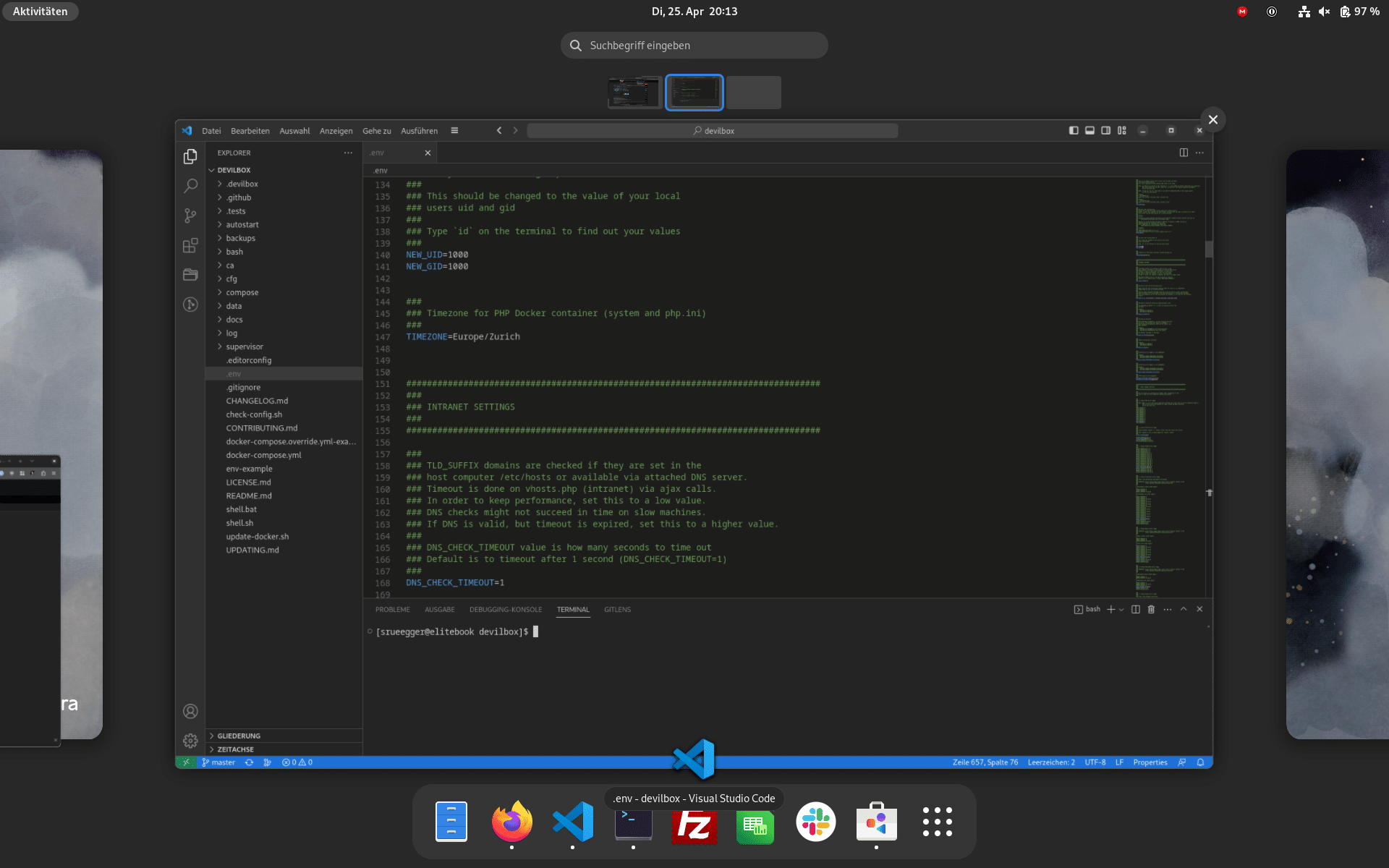Switch to the AUSGABE tab
This screenshot has height=868, width=1389.
[x=439, y=610]
